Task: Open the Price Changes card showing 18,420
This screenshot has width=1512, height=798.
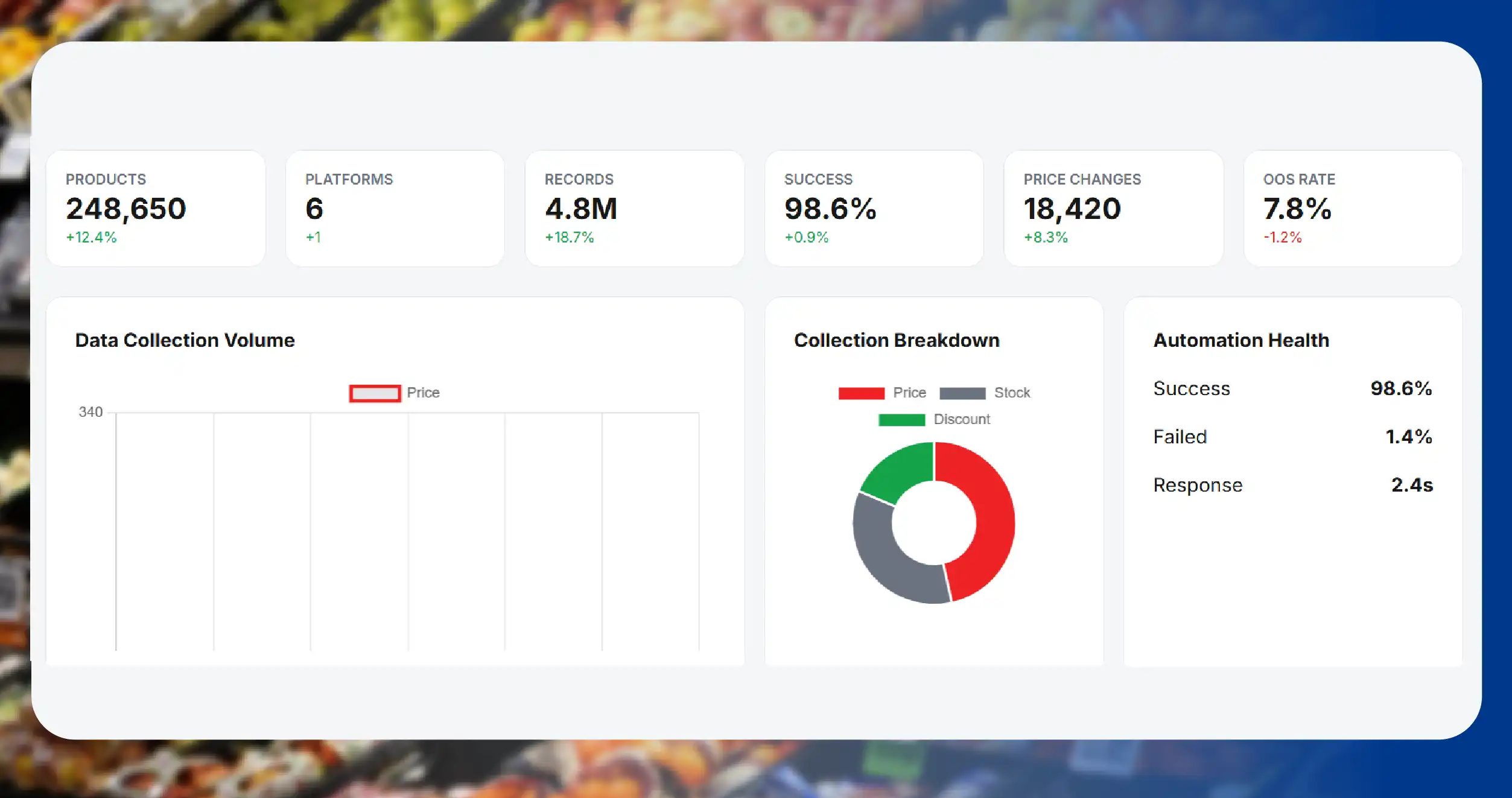Action: coord(1114,209)
